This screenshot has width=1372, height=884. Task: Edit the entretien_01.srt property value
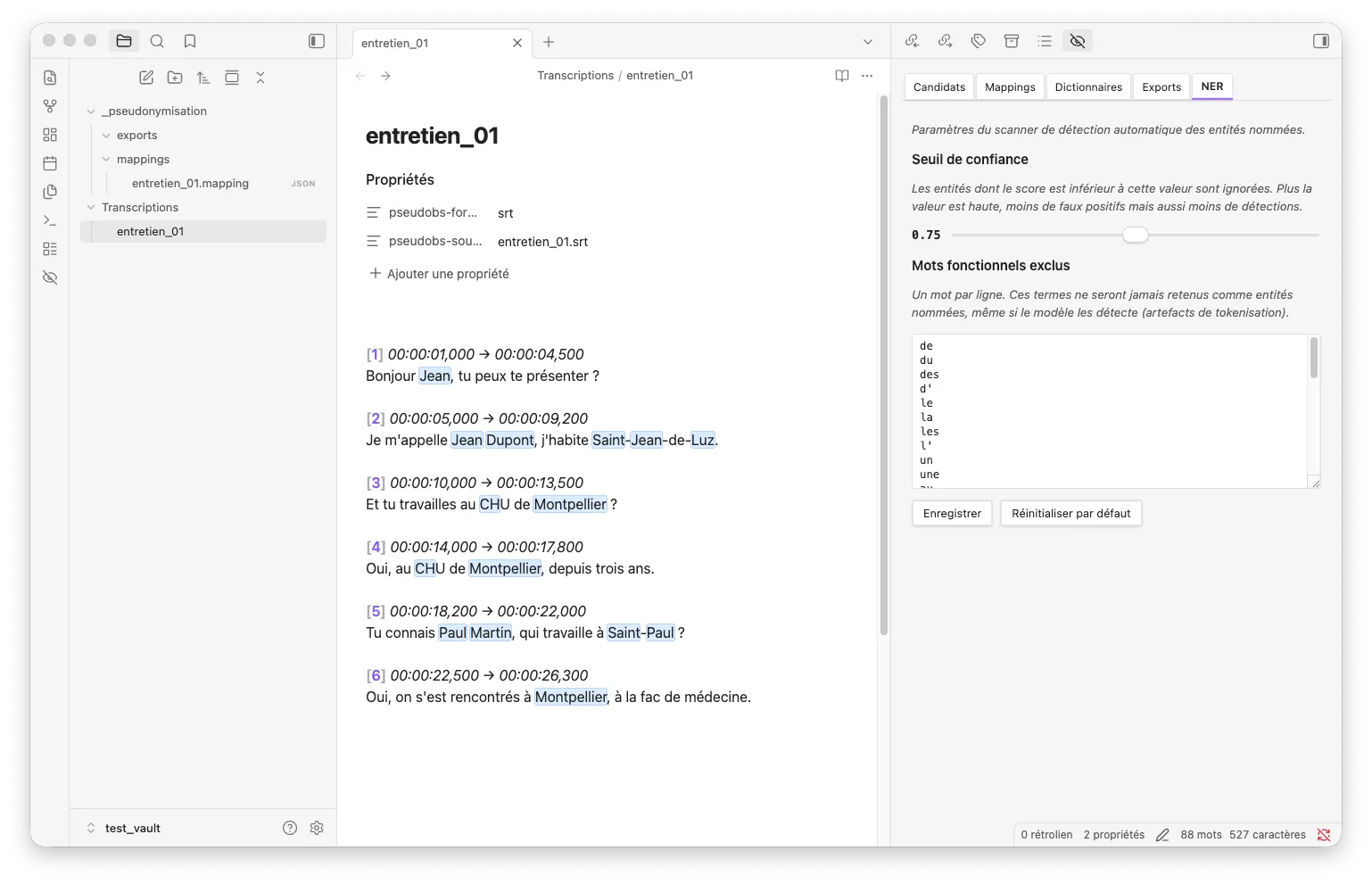coord(542,242)
